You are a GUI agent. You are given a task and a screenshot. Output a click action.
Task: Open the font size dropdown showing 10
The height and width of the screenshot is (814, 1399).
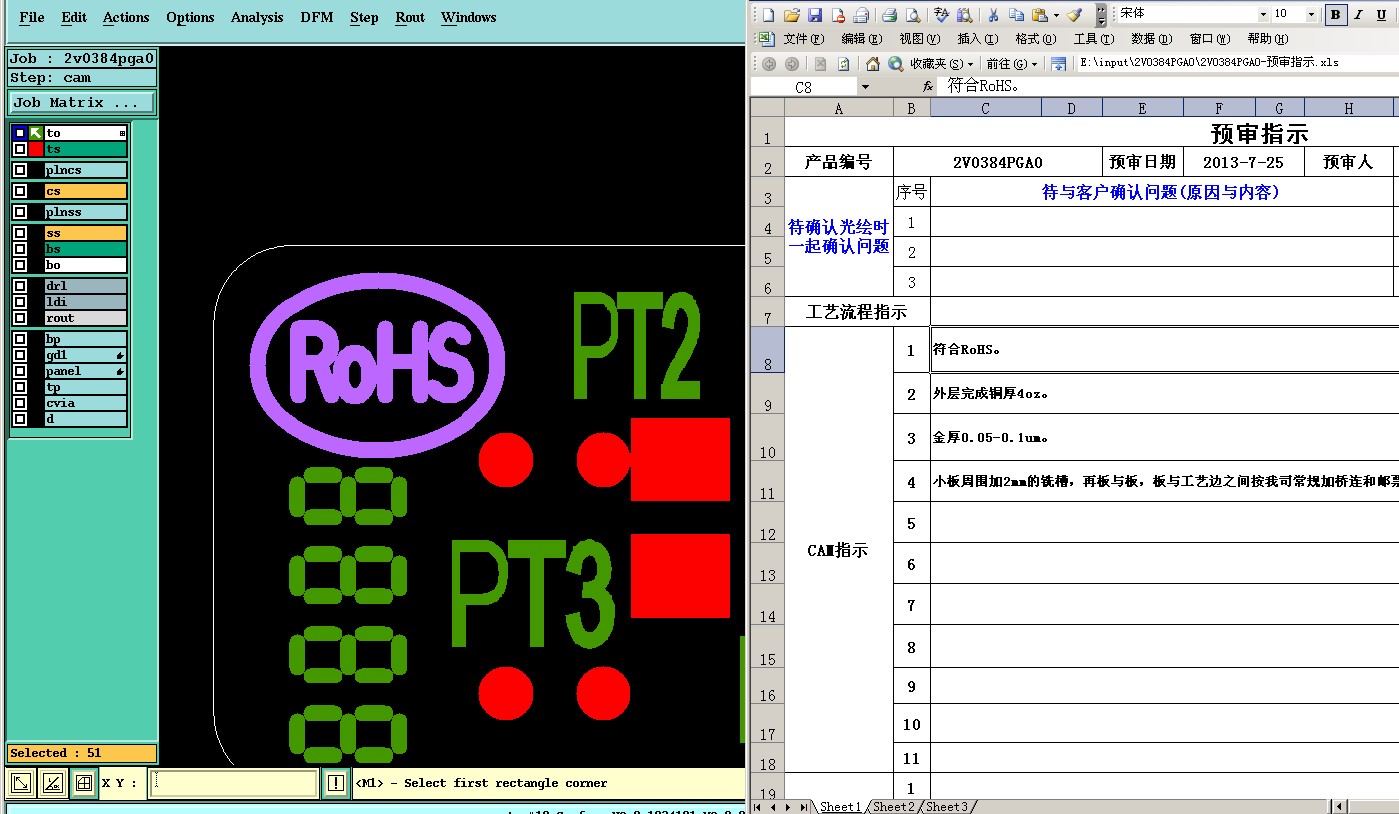tap(1311, 14)
